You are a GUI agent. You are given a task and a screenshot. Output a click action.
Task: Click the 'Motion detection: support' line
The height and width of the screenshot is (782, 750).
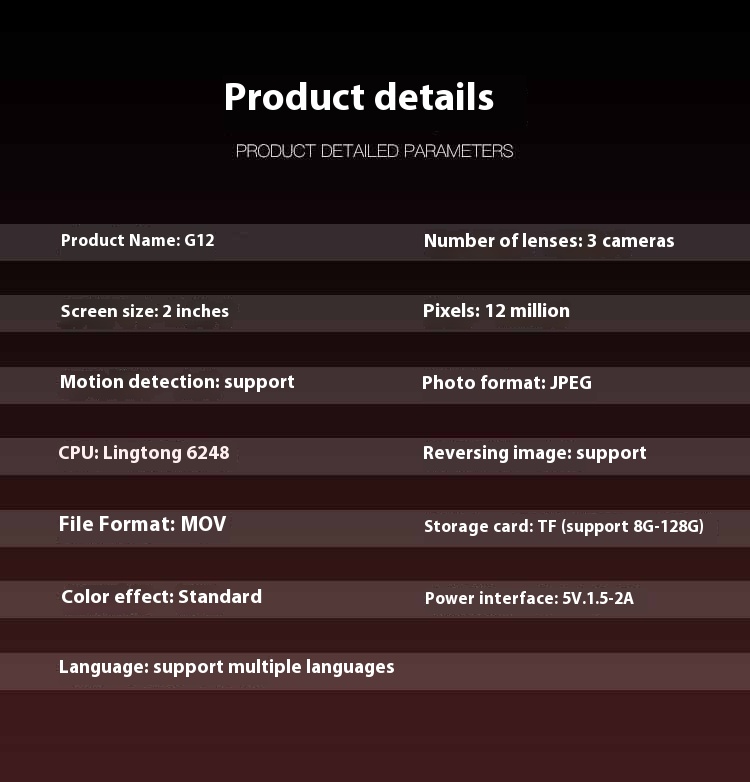pyautogui.click(x=177, y=382)
